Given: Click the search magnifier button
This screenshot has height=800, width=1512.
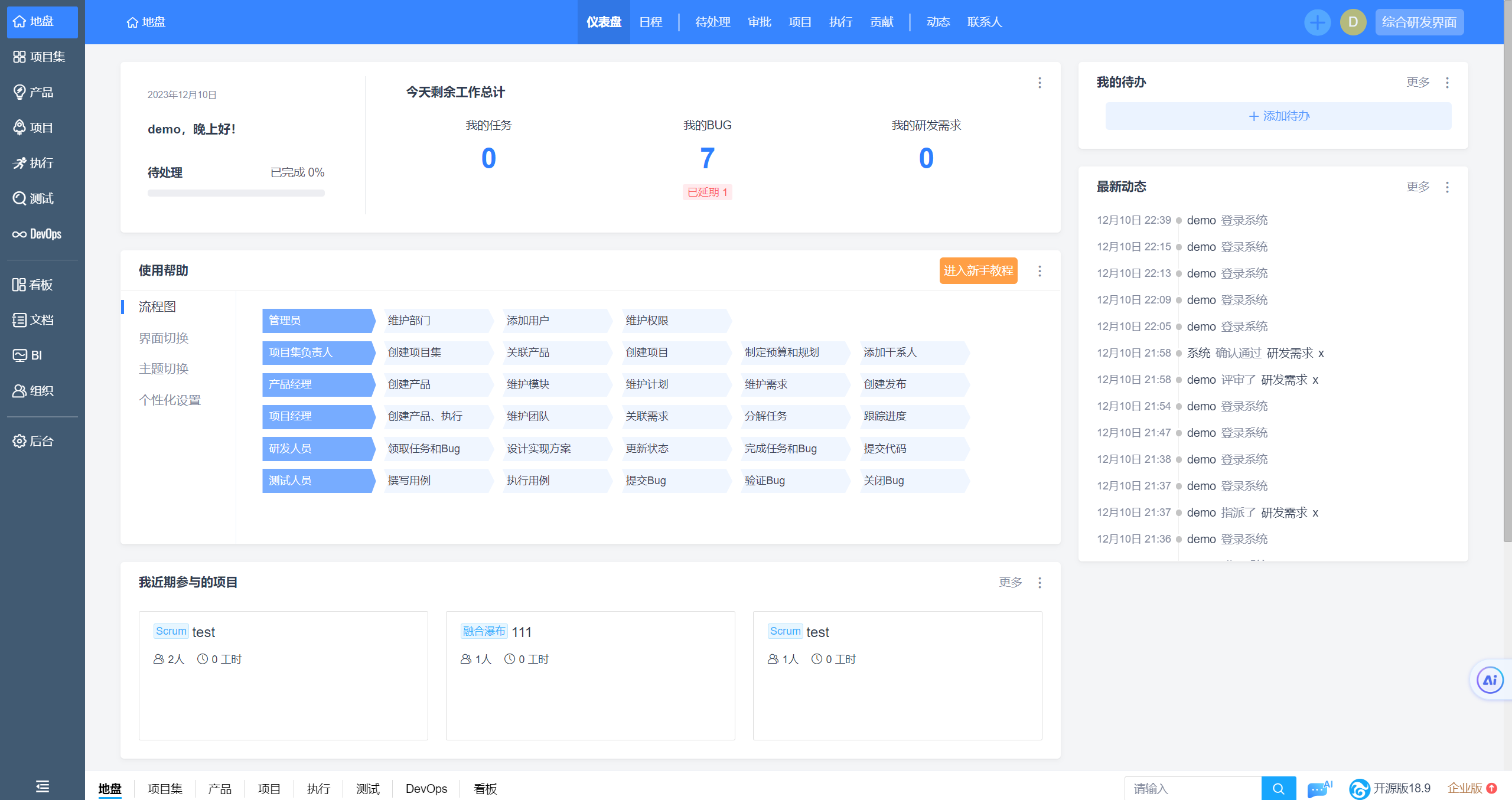Looking at the screenshot, I should pos(1278,788).
